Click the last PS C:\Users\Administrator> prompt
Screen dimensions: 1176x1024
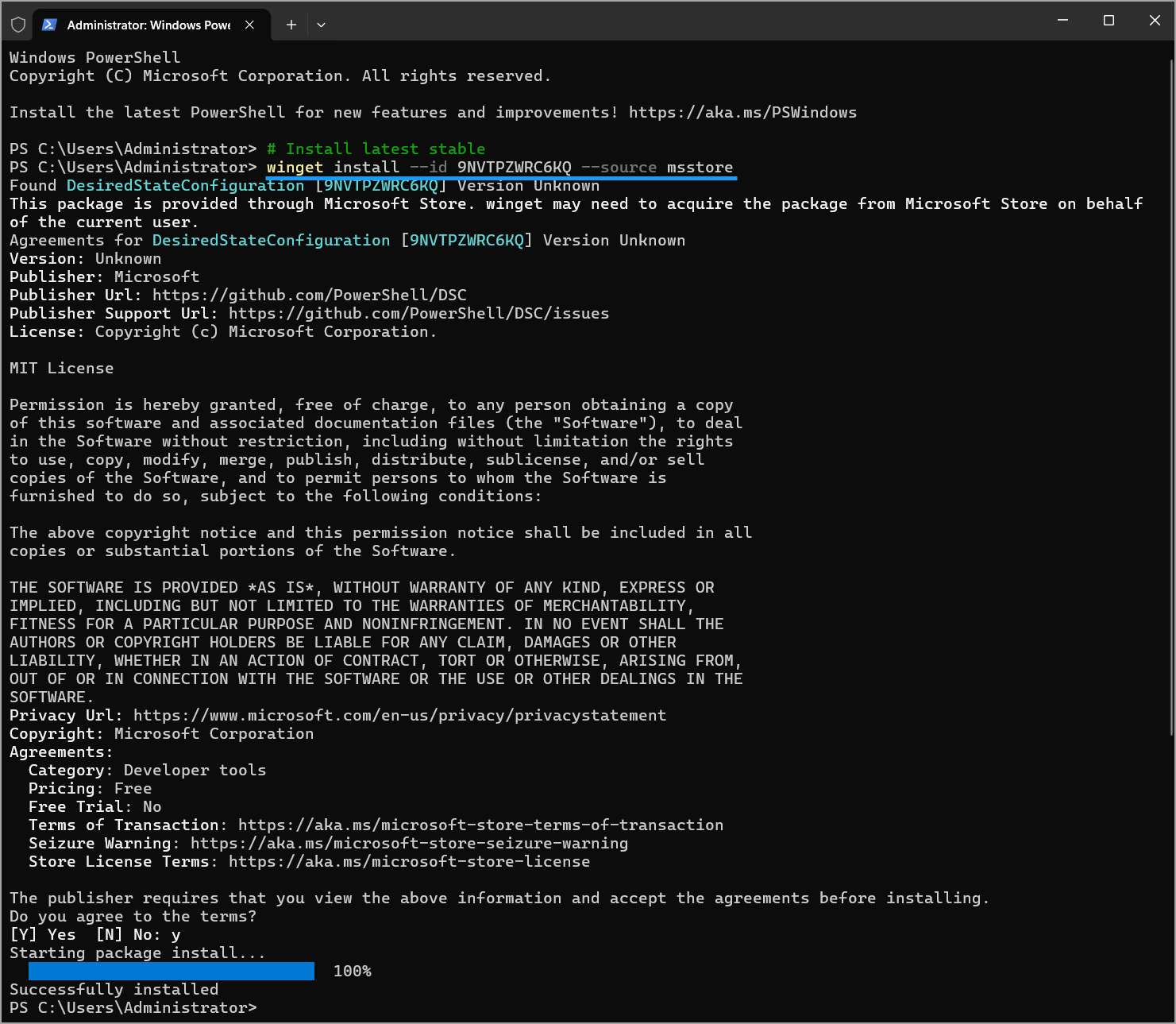[133, 1007]
